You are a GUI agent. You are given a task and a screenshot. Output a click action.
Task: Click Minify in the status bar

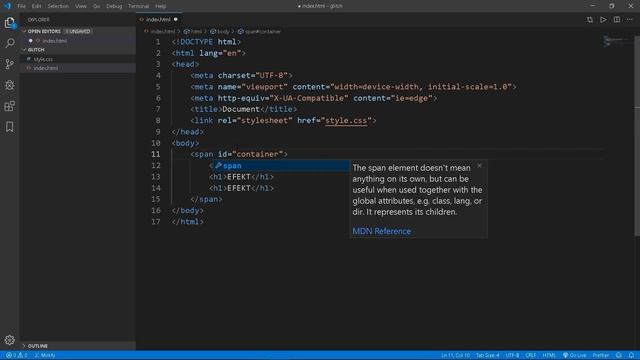click(x=45, y=355)
